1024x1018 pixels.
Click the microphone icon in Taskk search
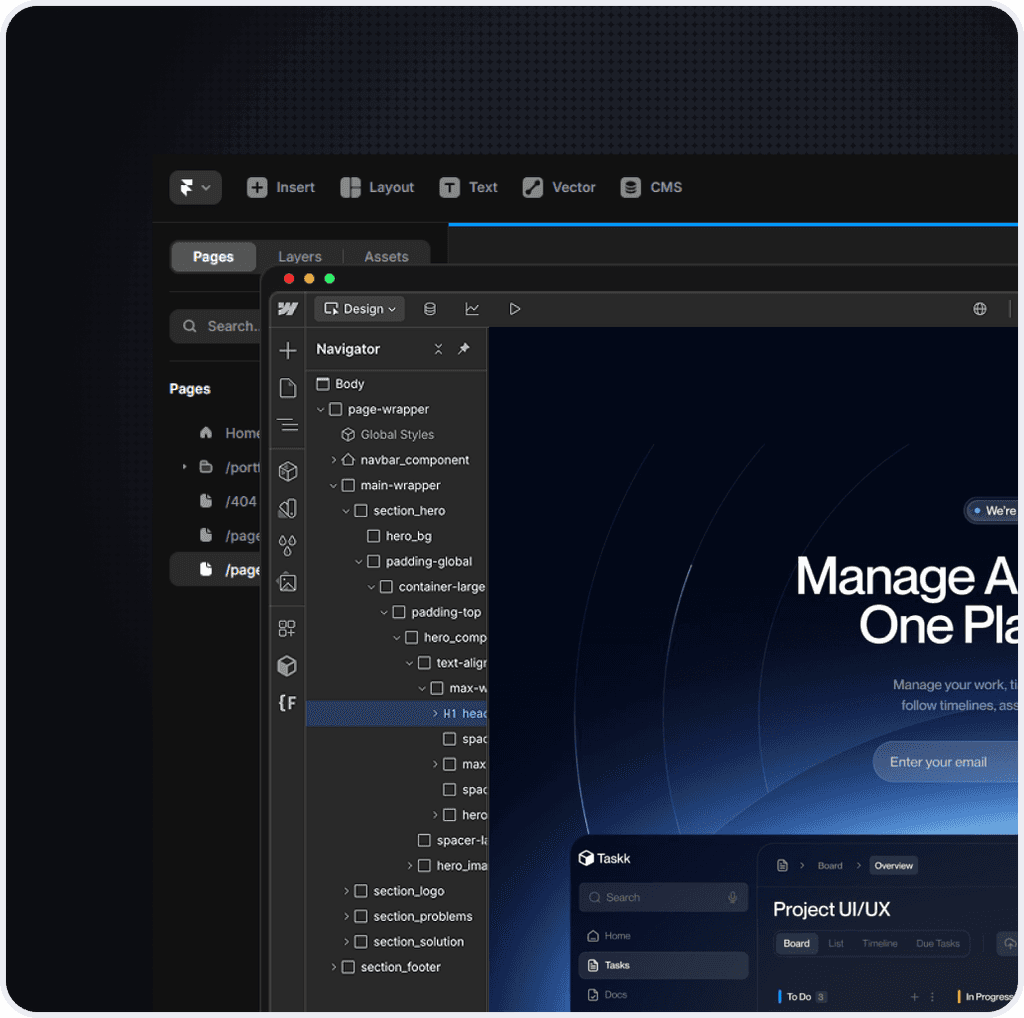(733, 898)
